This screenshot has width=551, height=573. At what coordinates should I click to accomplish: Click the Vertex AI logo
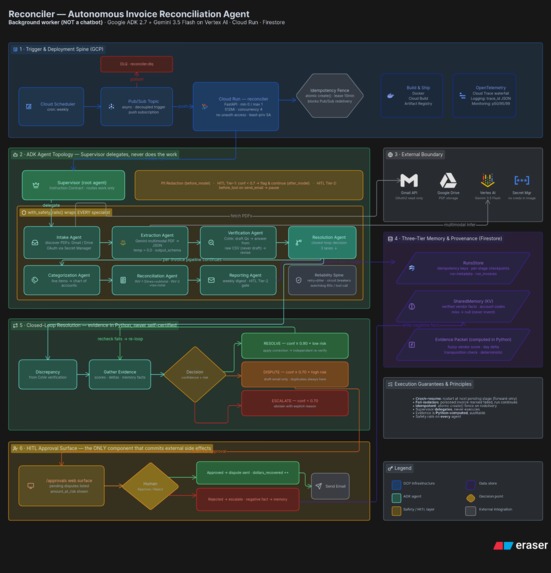click(487, 180)
